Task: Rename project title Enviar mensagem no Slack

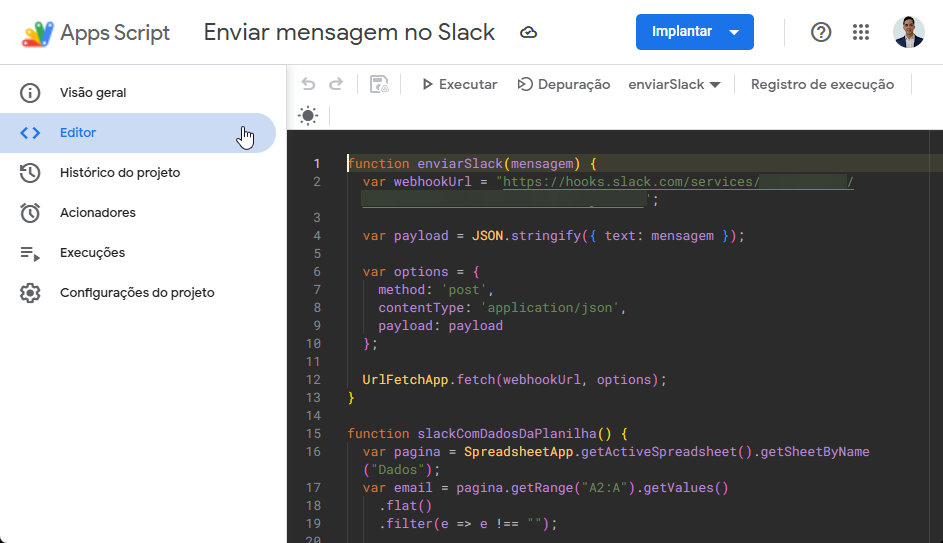Action: [x=349, y=33]
